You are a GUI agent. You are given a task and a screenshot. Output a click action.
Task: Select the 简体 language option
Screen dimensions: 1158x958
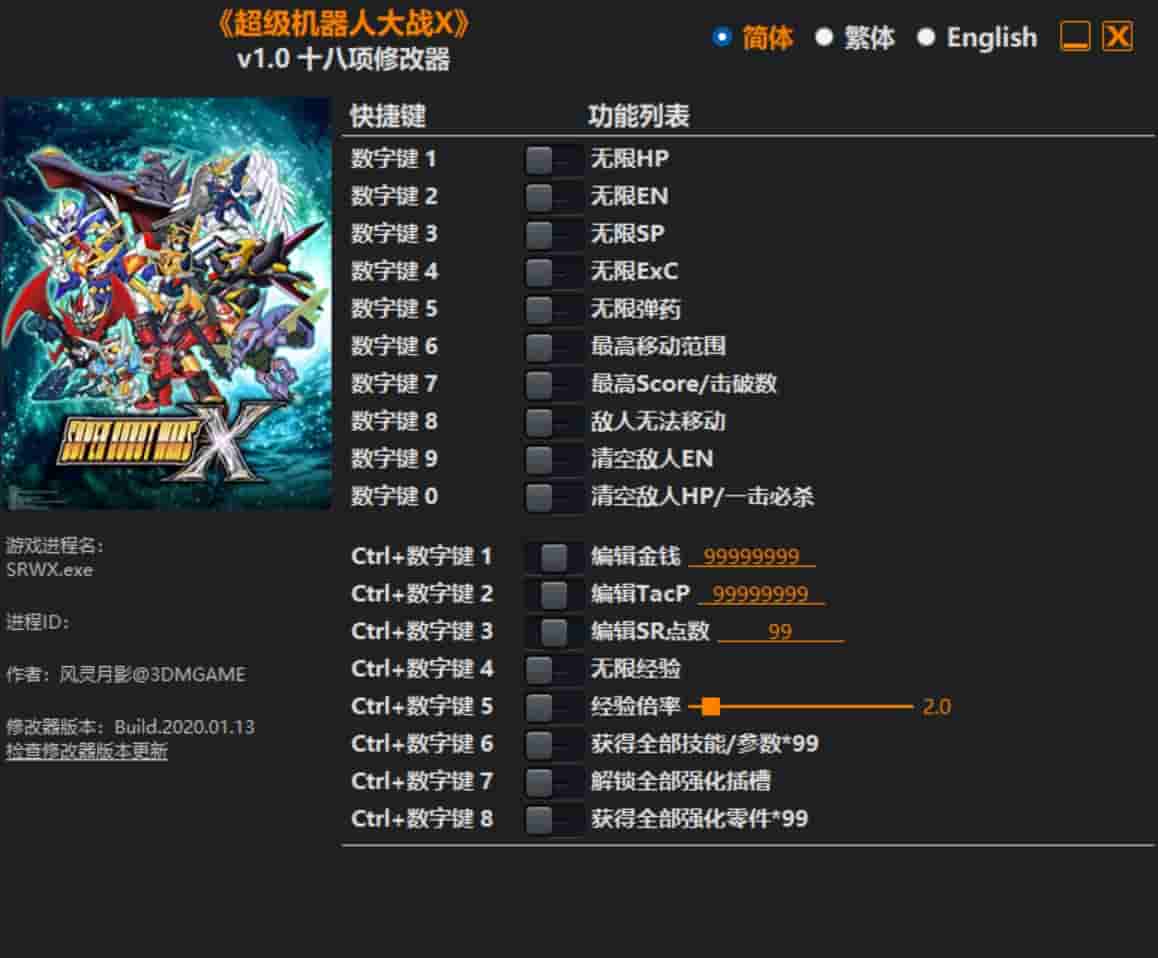(722, 38)
